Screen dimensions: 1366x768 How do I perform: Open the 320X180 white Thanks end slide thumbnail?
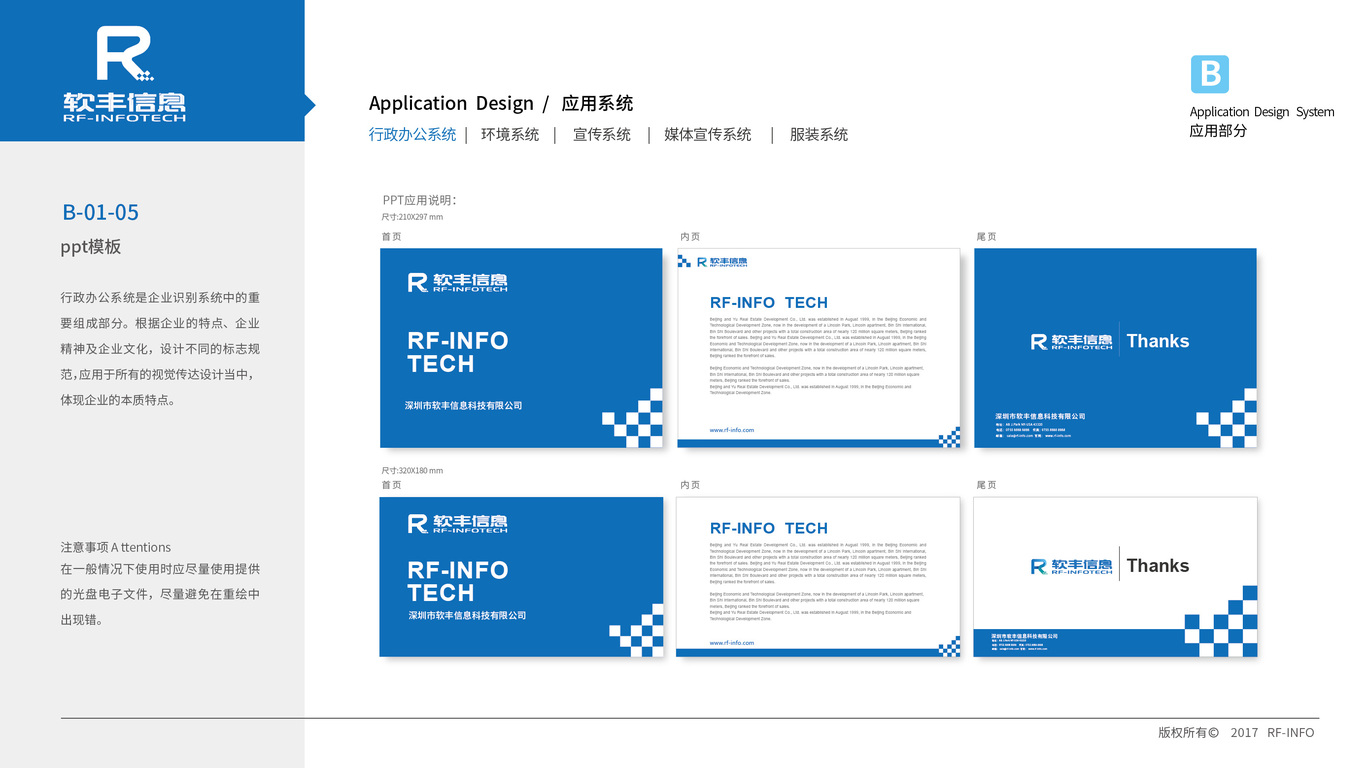1115,577
